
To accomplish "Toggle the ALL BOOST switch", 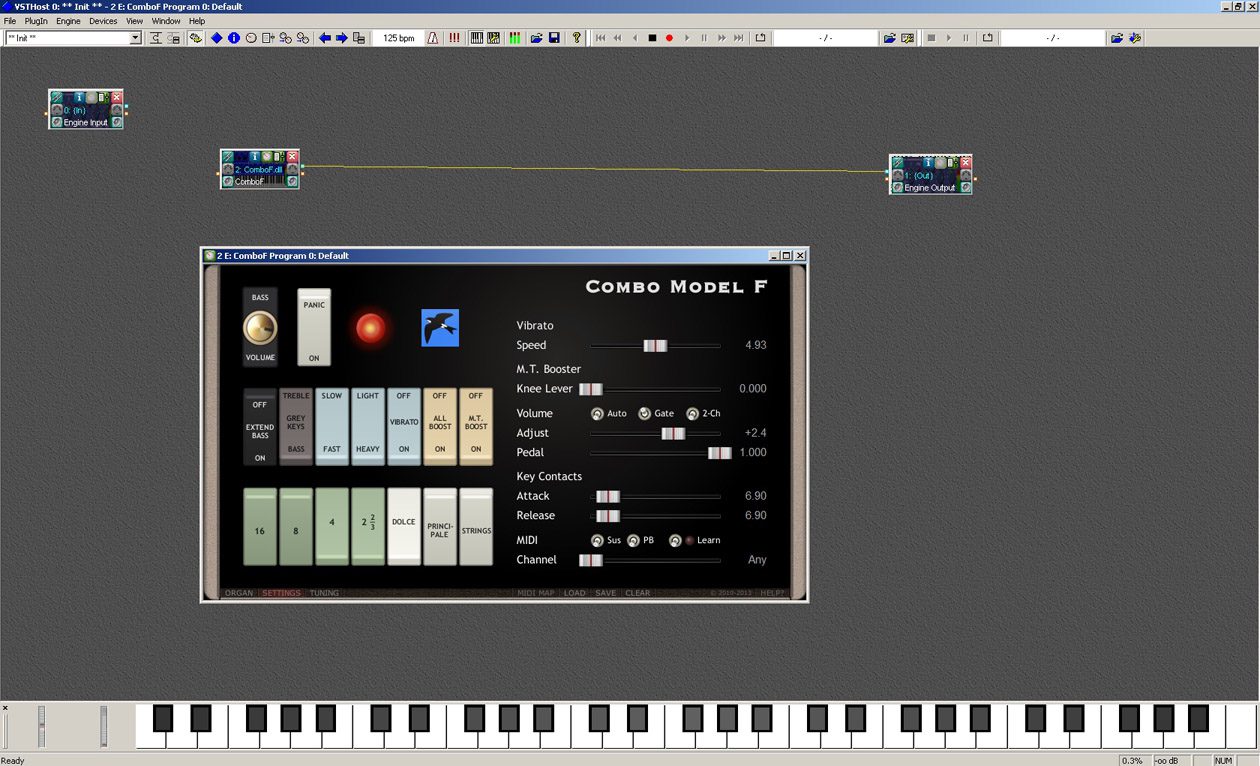I will click(x=440, y=427).
